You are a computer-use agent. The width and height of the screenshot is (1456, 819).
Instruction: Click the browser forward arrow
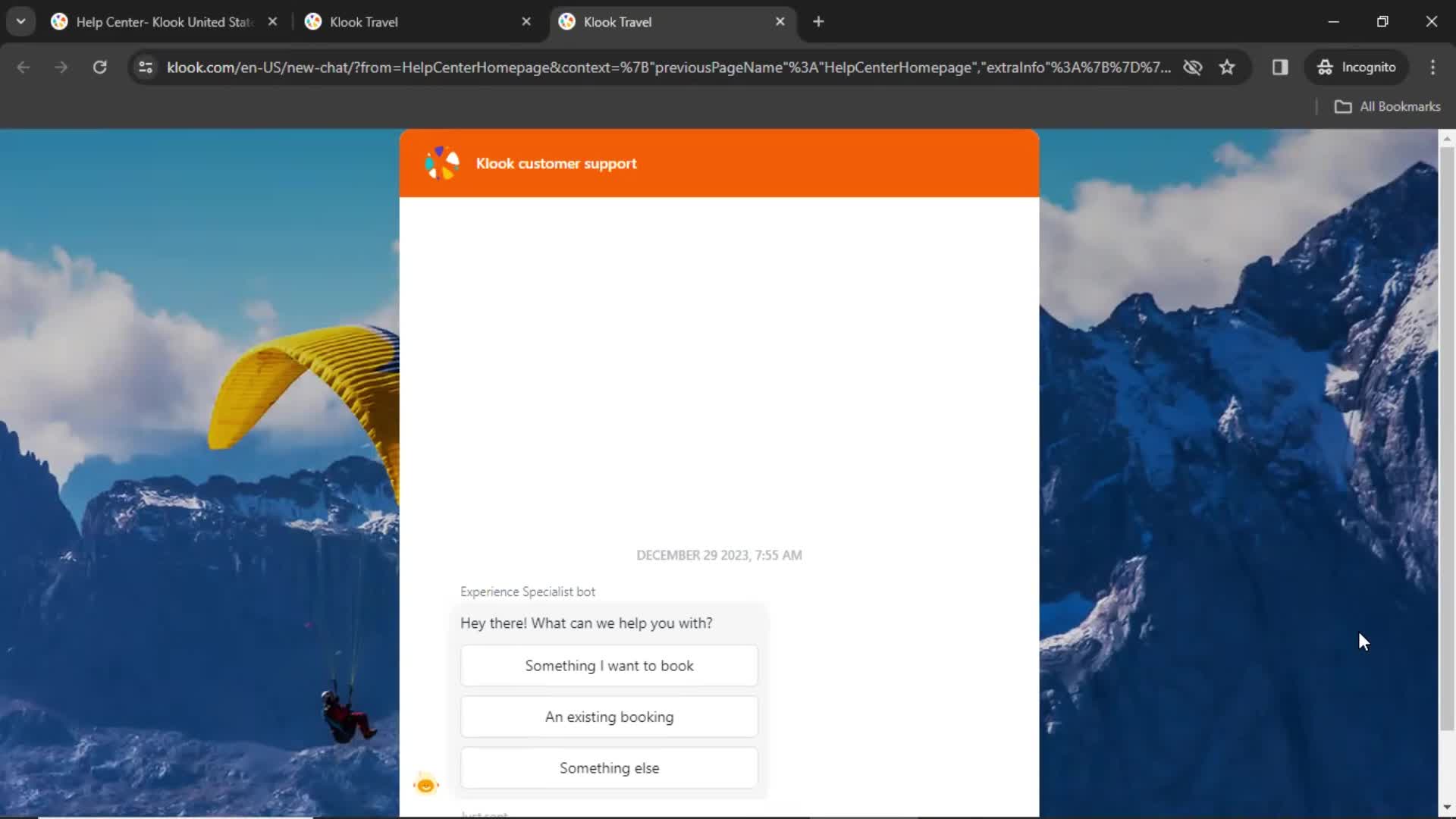pyautogui.click(x=61, y=67)
